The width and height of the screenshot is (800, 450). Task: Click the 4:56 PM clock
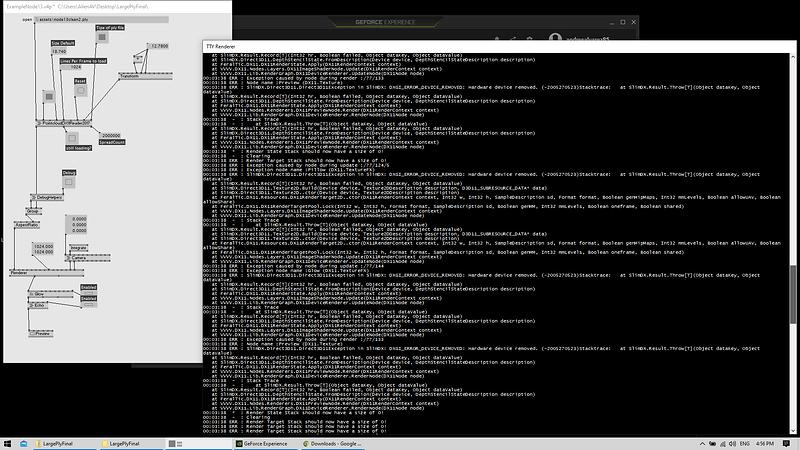tap(765, 444)
